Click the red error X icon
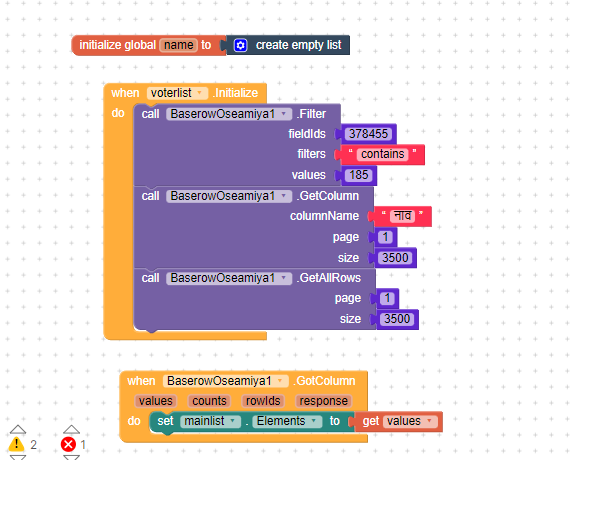Screen dimensions: 612x508 pyautogui.click(x=68, y=444)
